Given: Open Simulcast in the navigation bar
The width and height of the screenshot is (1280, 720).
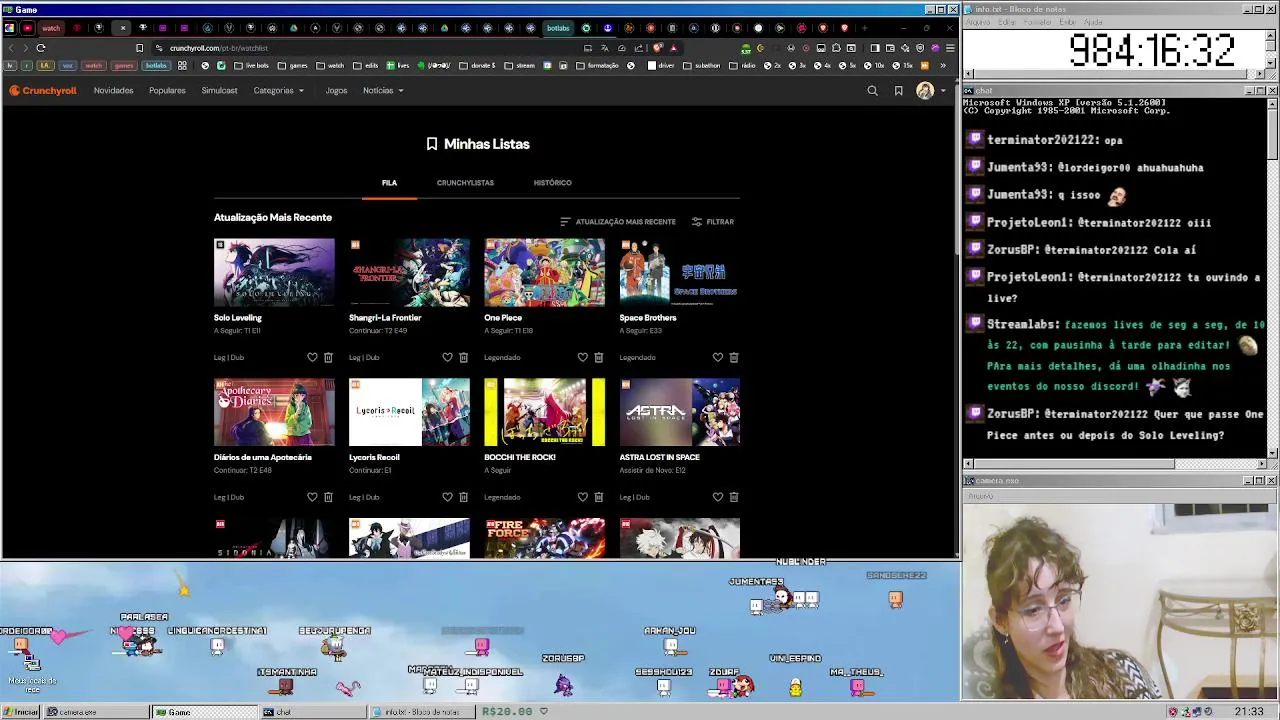Looking at the screenshot, I should tap(219, 91).
